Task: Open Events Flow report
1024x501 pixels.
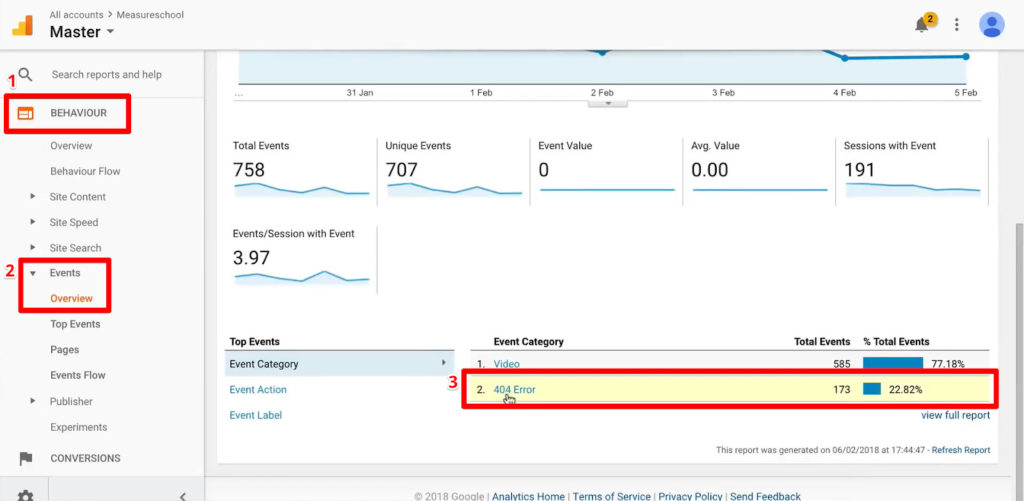Action: coord(78,375)
